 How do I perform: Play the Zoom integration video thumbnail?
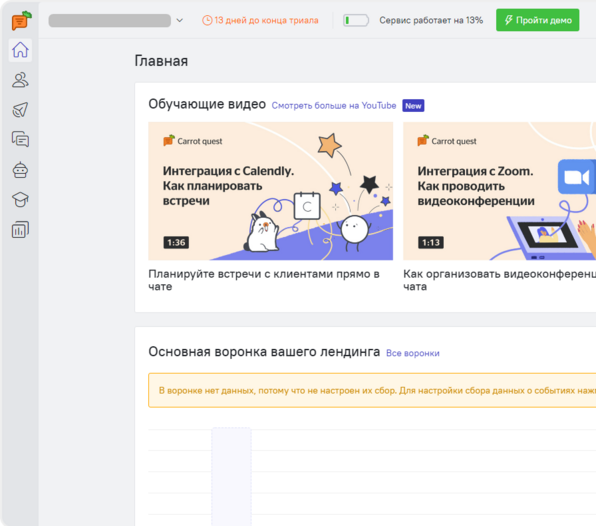pos(499,191)
